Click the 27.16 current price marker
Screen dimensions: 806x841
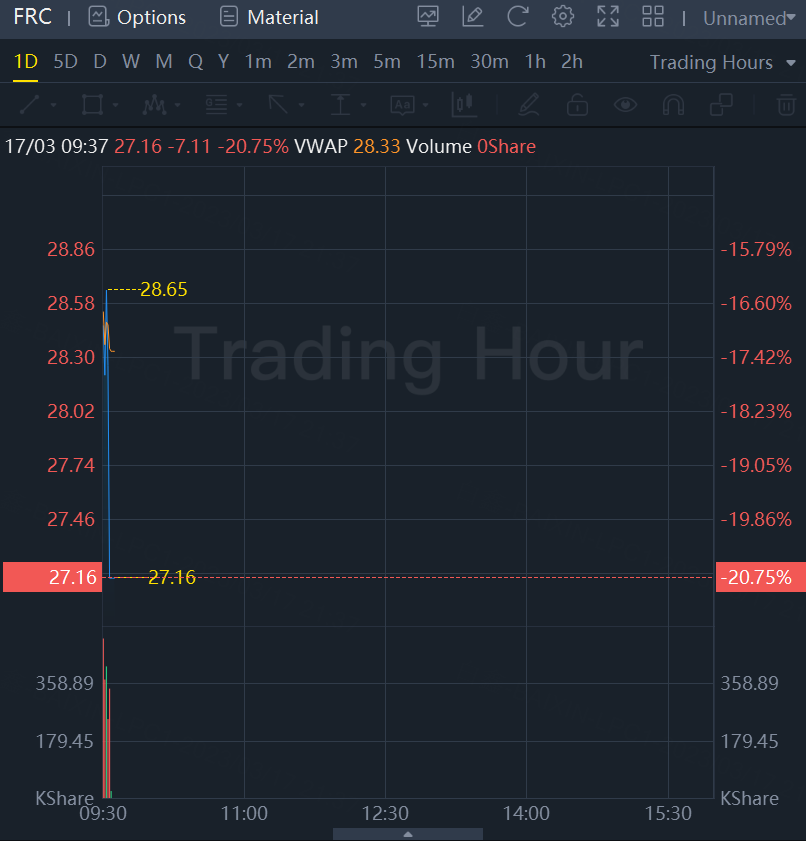[52, 577]
